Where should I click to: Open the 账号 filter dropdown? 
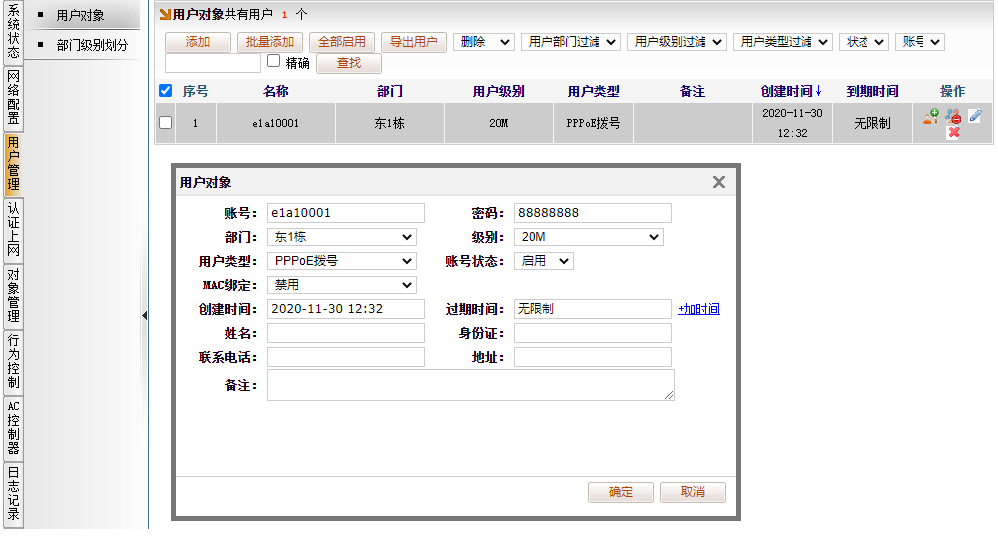(x=920, y=42)
